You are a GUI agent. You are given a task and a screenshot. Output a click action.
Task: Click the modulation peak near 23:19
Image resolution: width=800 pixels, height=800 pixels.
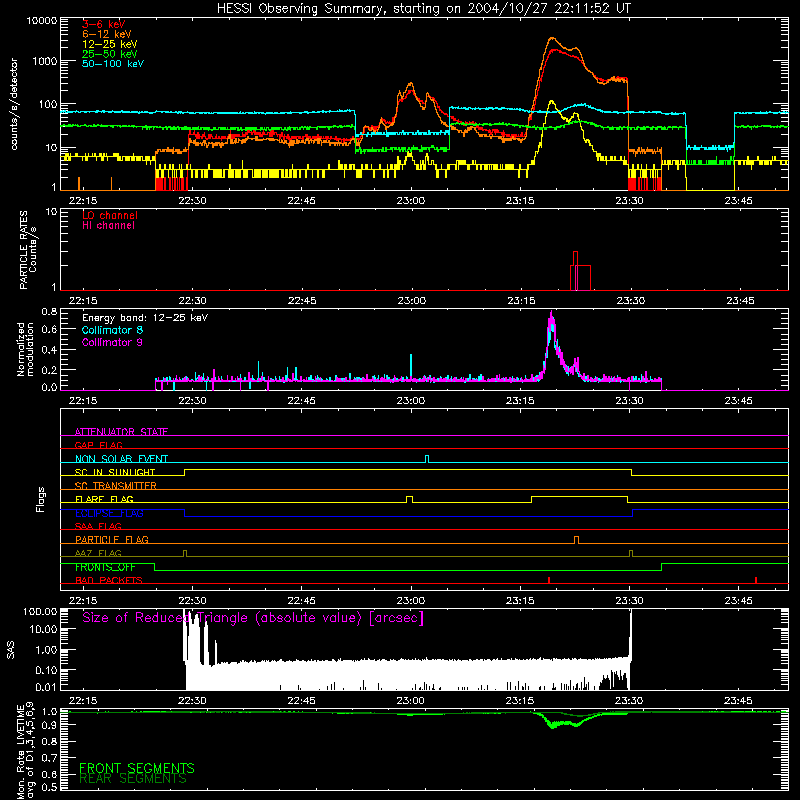pos(551,327)
